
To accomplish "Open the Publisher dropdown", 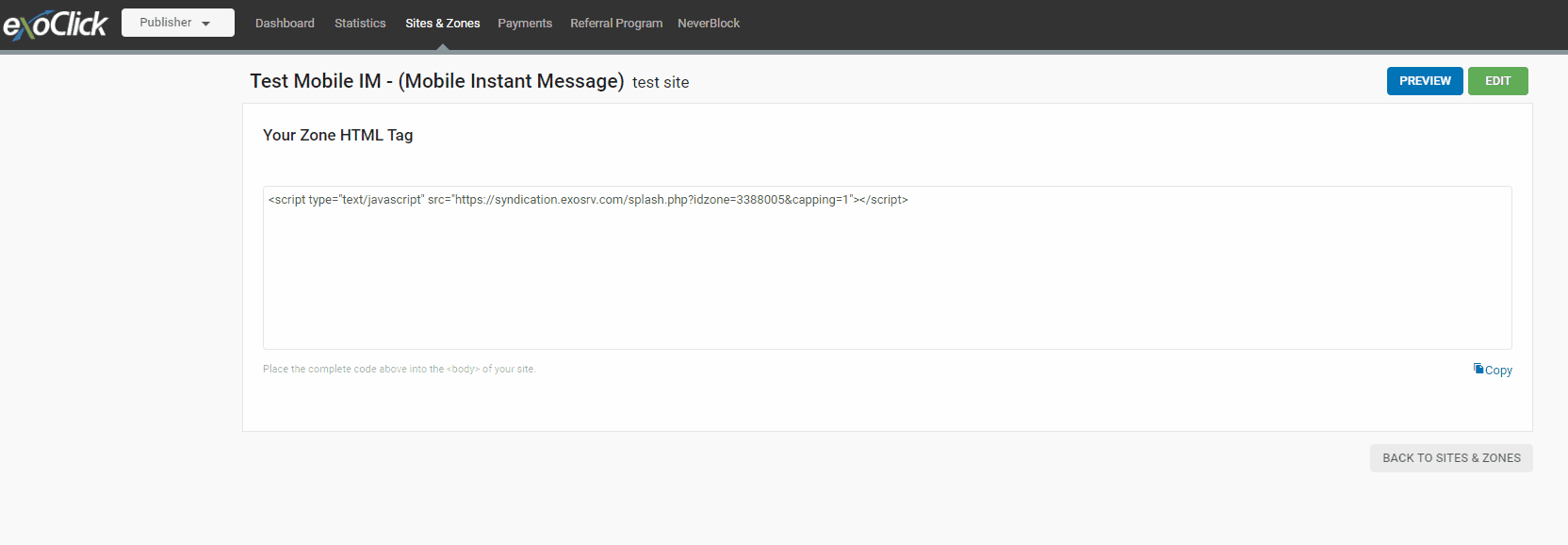I will click(178, 23).
